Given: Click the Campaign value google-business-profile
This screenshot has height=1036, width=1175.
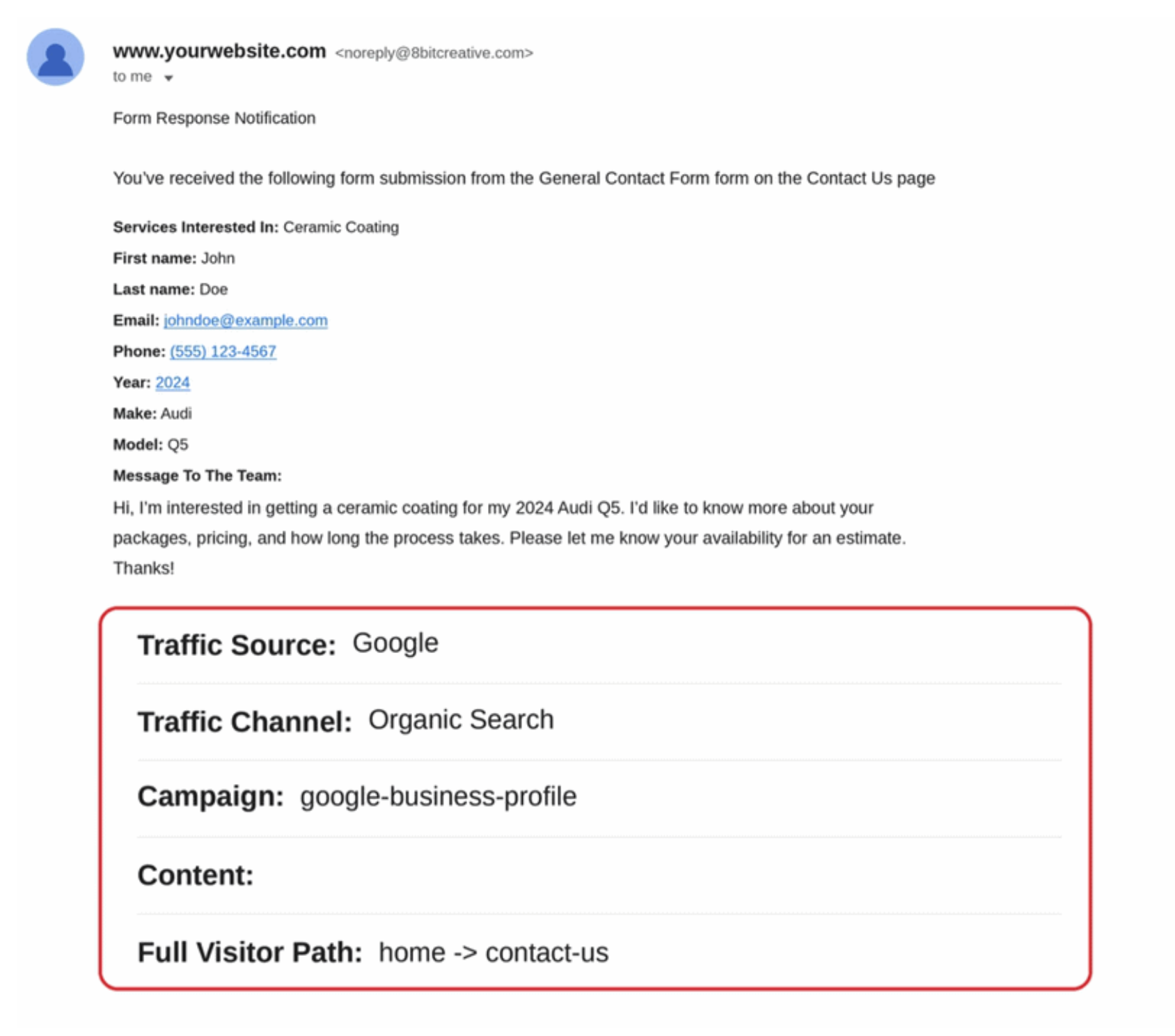Looking at the screenshot, I should coord(439,796).
